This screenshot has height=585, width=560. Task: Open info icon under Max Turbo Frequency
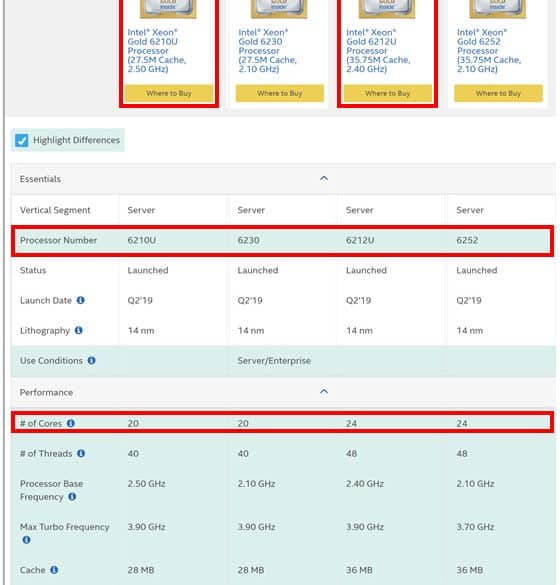pos(26,539)
